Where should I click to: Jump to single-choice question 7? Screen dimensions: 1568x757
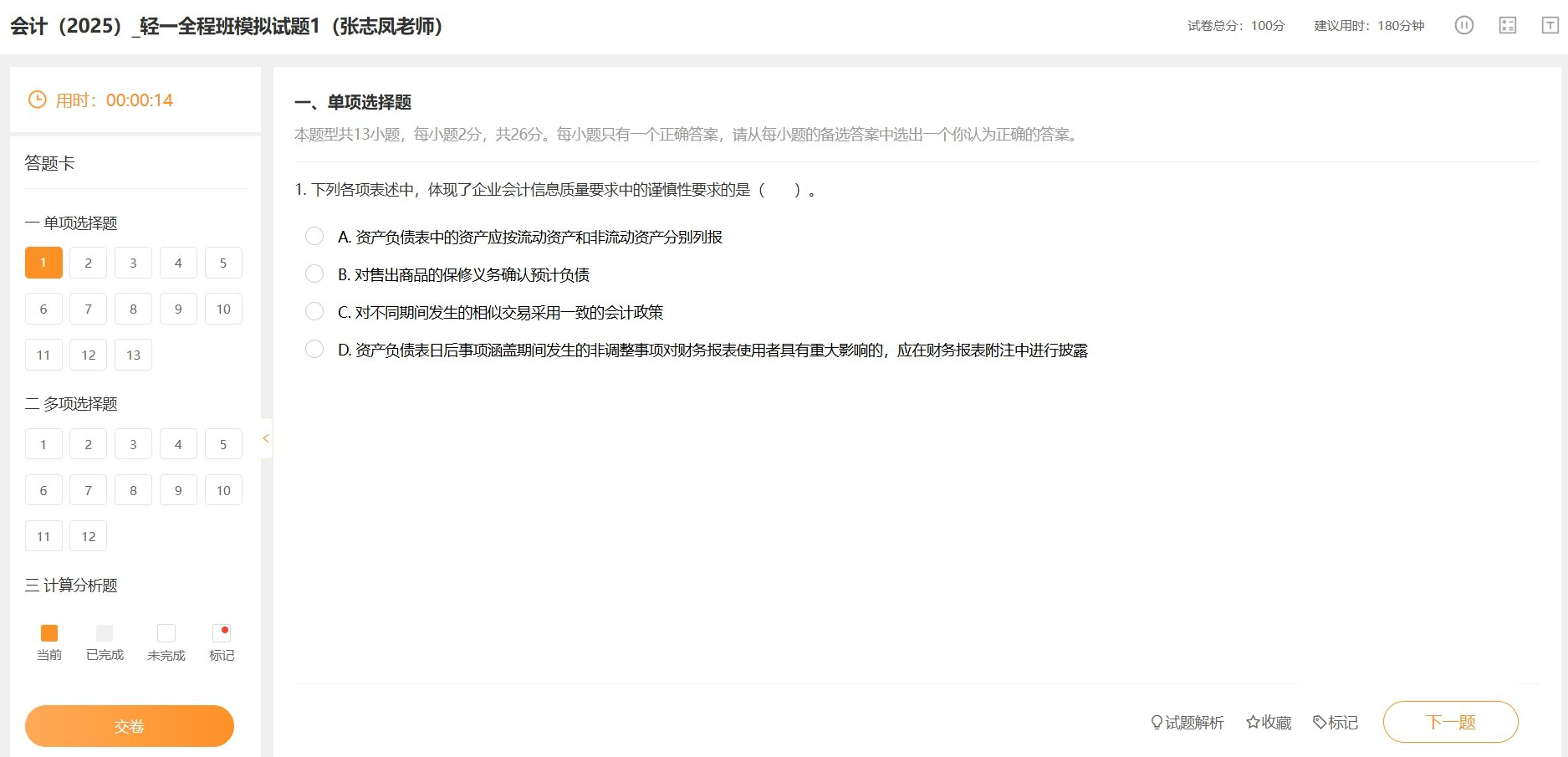pyautogui.click(x=89, y=309)
